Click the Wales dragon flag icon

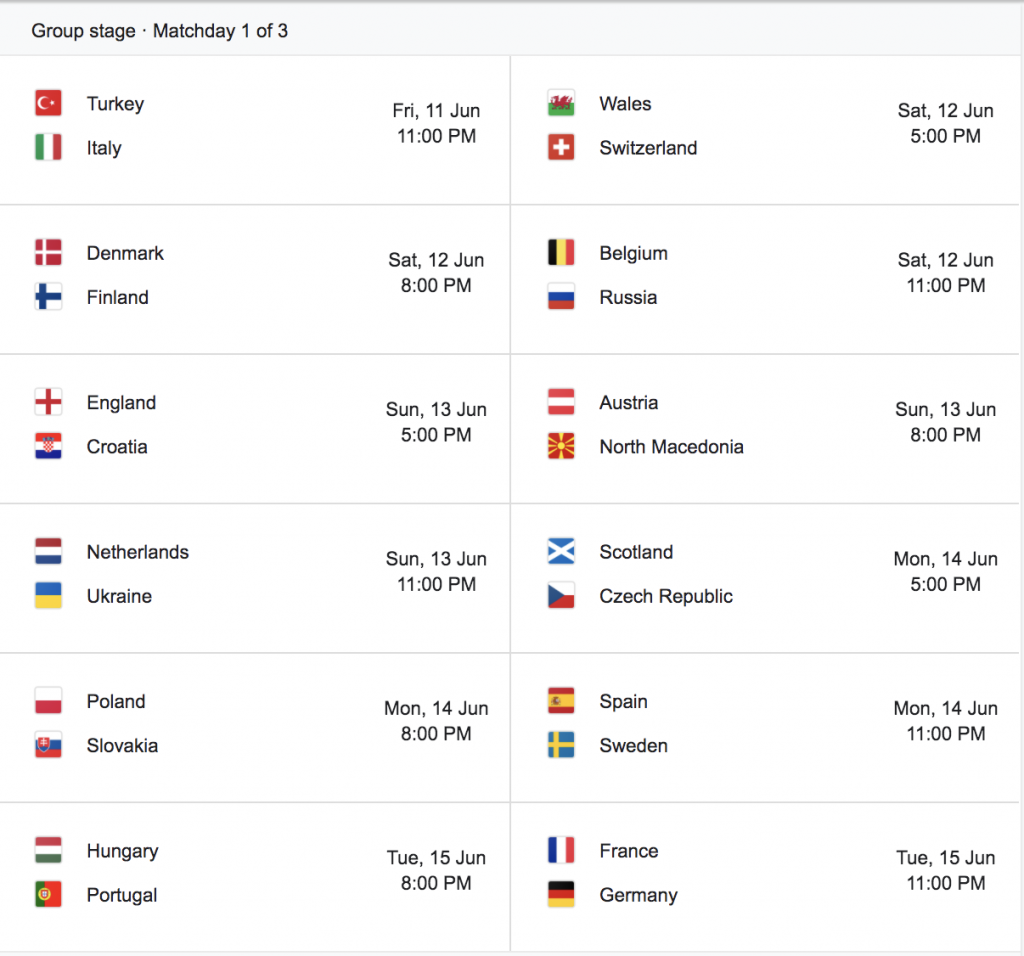point(561,103)
